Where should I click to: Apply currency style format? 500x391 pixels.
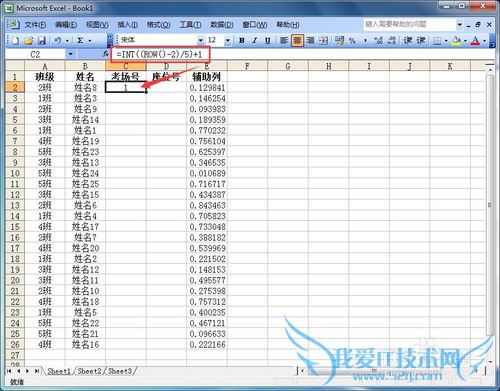point(339,40)
